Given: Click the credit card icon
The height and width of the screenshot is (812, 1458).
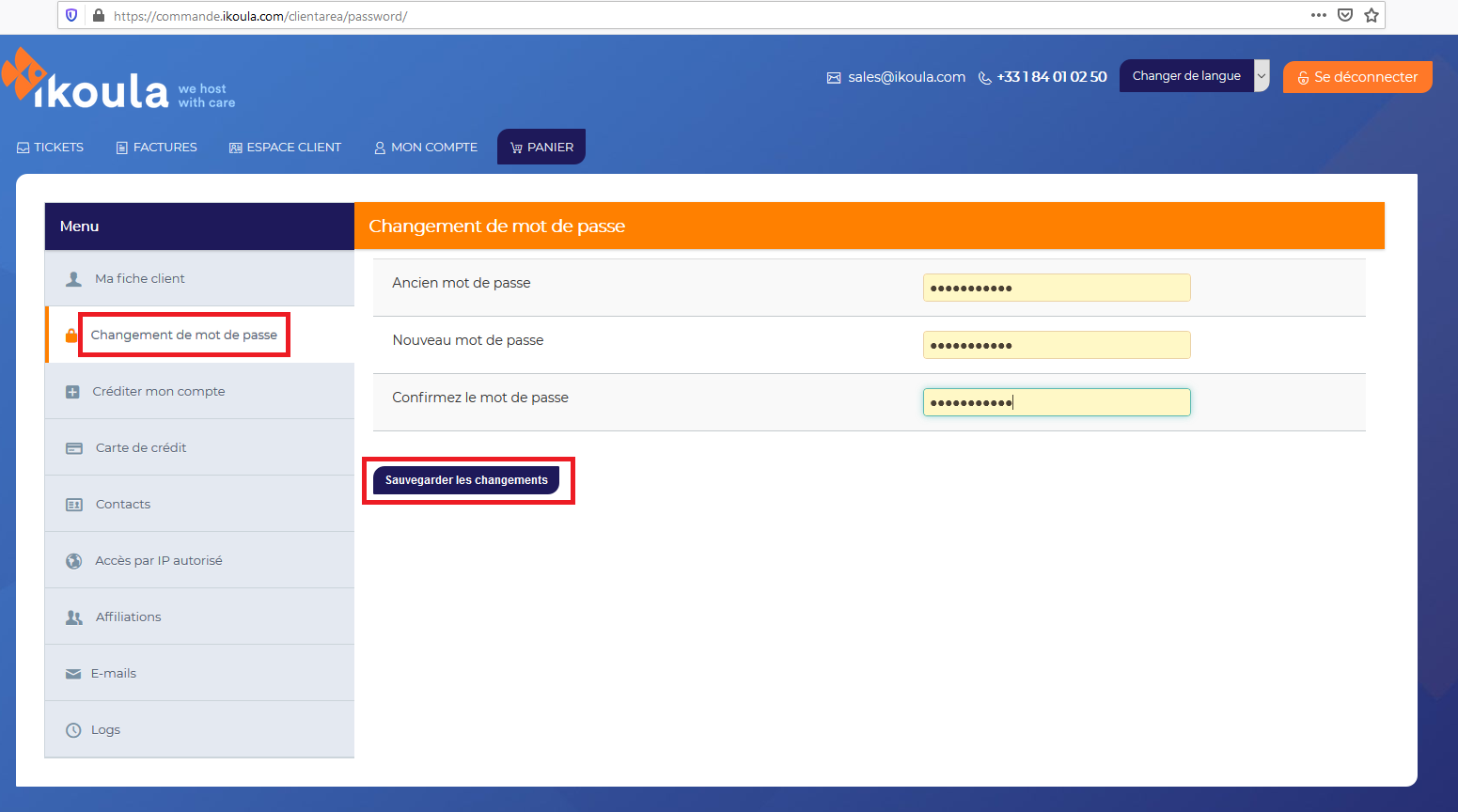Looking at the screenshot, I should 74,448.
